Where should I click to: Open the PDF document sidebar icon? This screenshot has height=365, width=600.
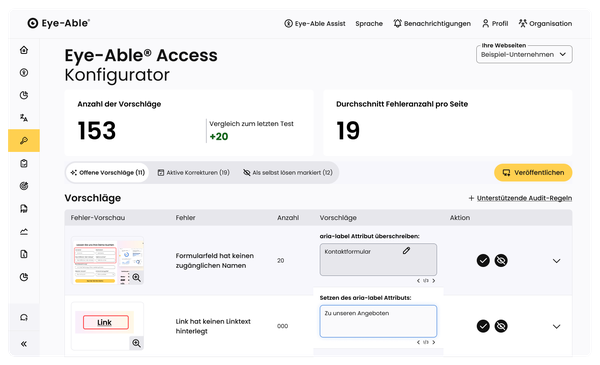coord(24,209)
